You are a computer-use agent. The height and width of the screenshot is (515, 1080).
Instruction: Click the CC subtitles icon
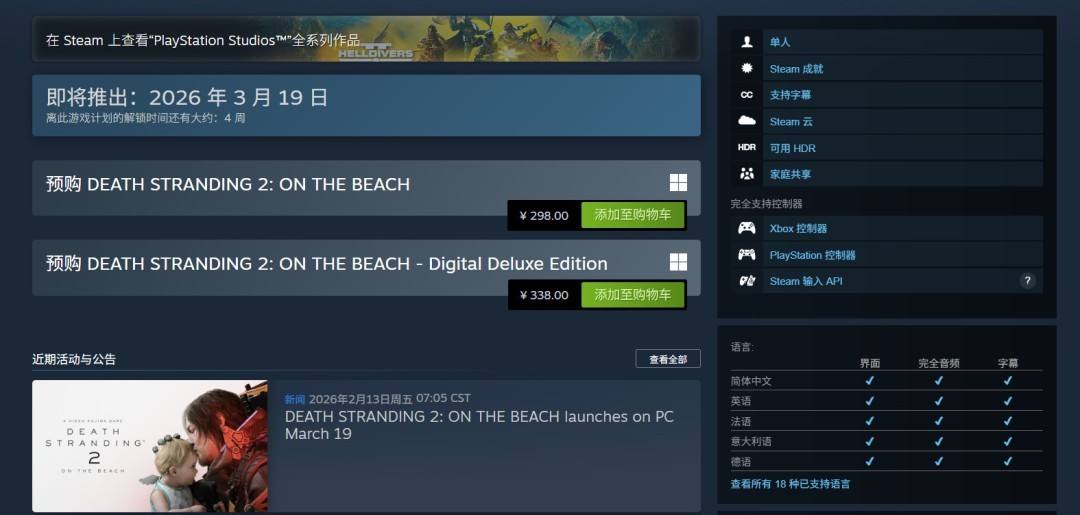point(747,95)
